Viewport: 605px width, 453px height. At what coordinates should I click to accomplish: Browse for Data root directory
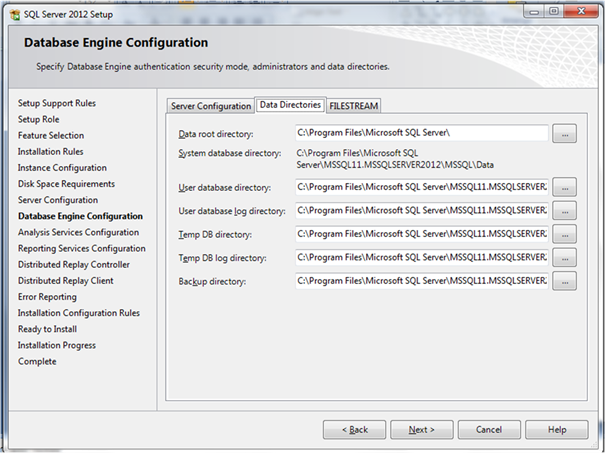click(x=564, y=134)
